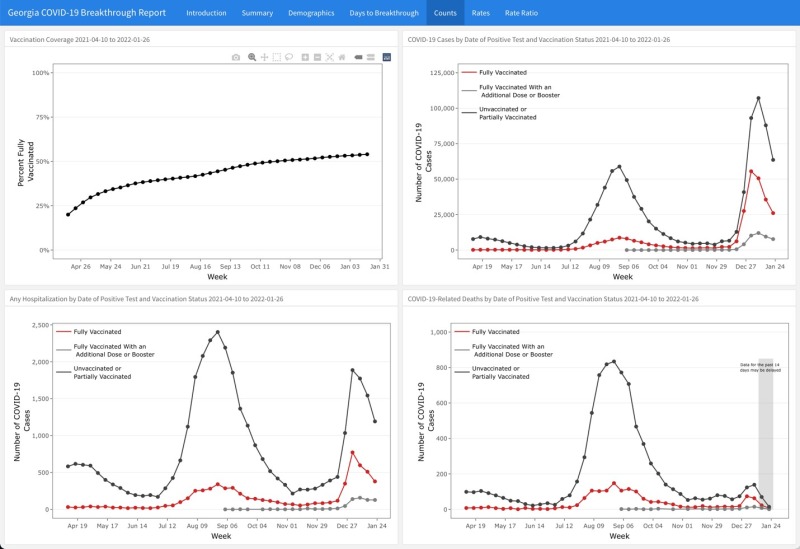Click the Georgia COVID-19 Breakthrough Report title
The height and width of the screenshot is (549, 800).
(x=87, y=13)
